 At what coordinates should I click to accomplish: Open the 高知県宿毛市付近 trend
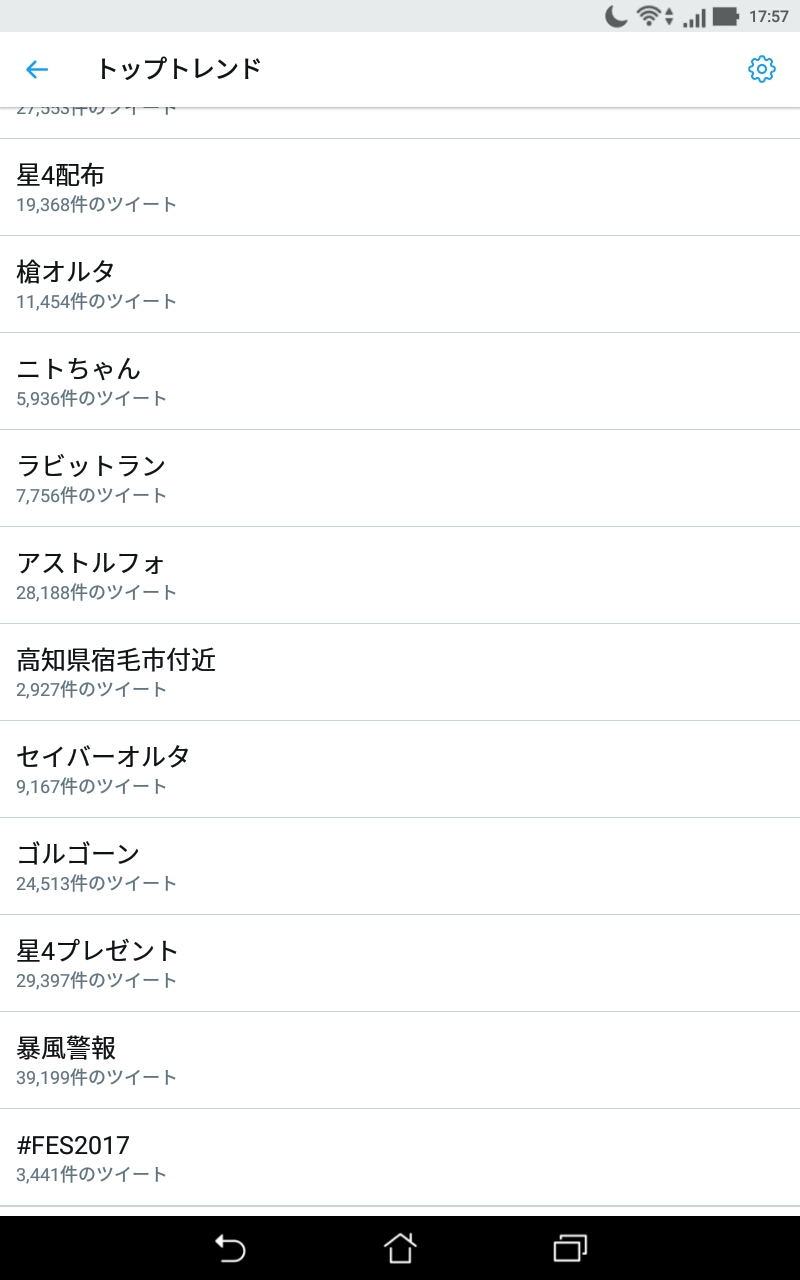400,672
